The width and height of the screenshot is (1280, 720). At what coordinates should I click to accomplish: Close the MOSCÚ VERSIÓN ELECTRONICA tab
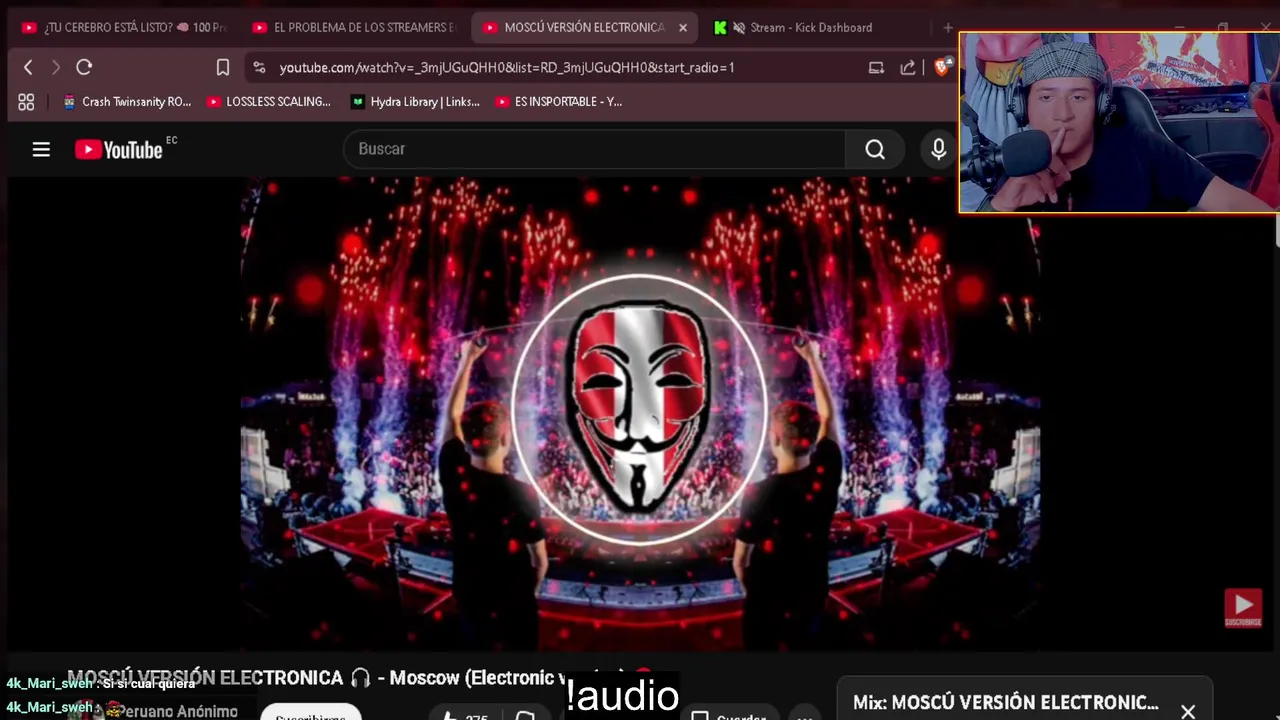(683, 27)
